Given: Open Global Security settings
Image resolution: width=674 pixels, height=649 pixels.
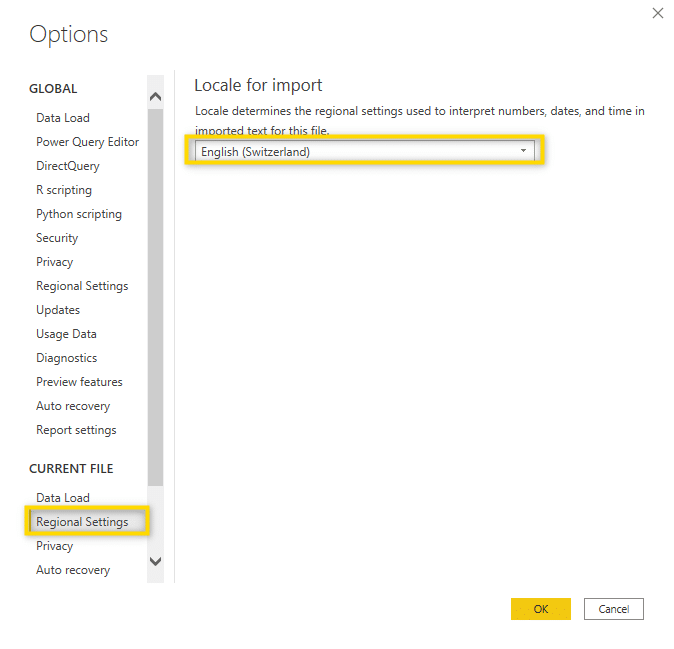Looking at the screenshot, I should coord(57,238).
